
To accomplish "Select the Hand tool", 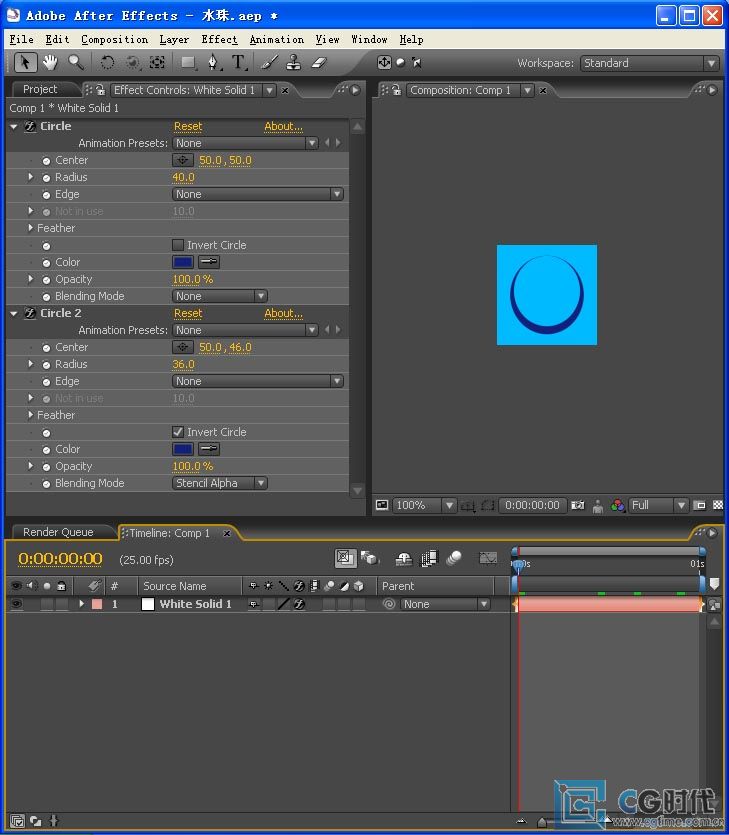I will point(50,62).
